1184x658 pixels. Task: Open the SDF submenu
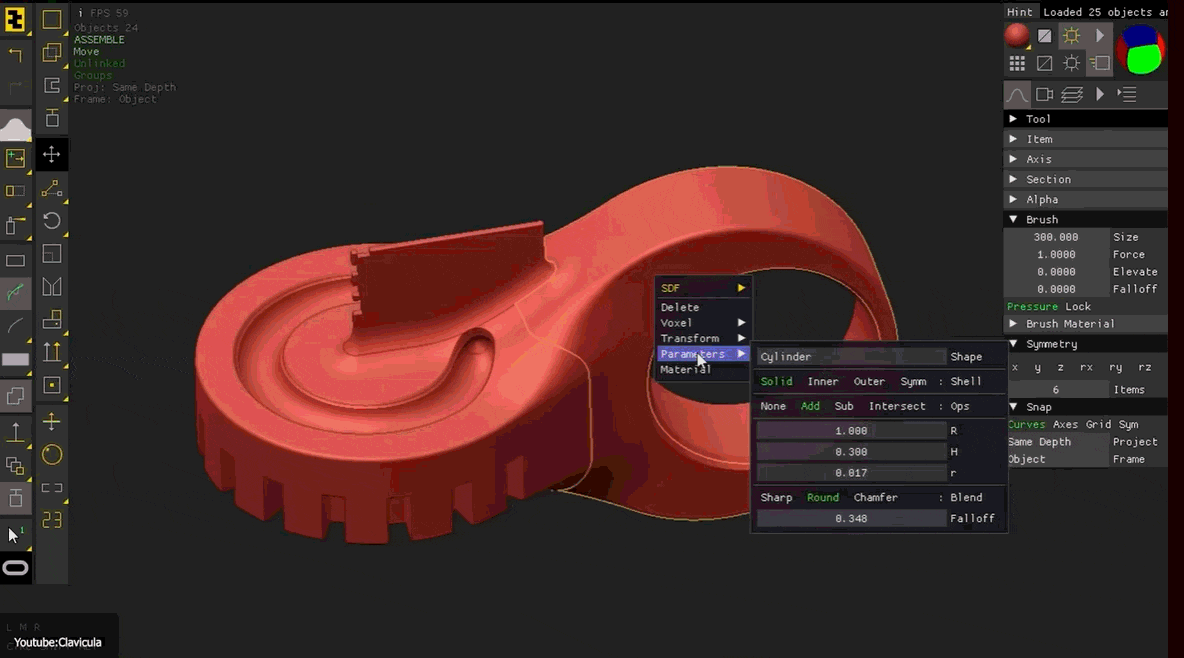coord(702,288)
